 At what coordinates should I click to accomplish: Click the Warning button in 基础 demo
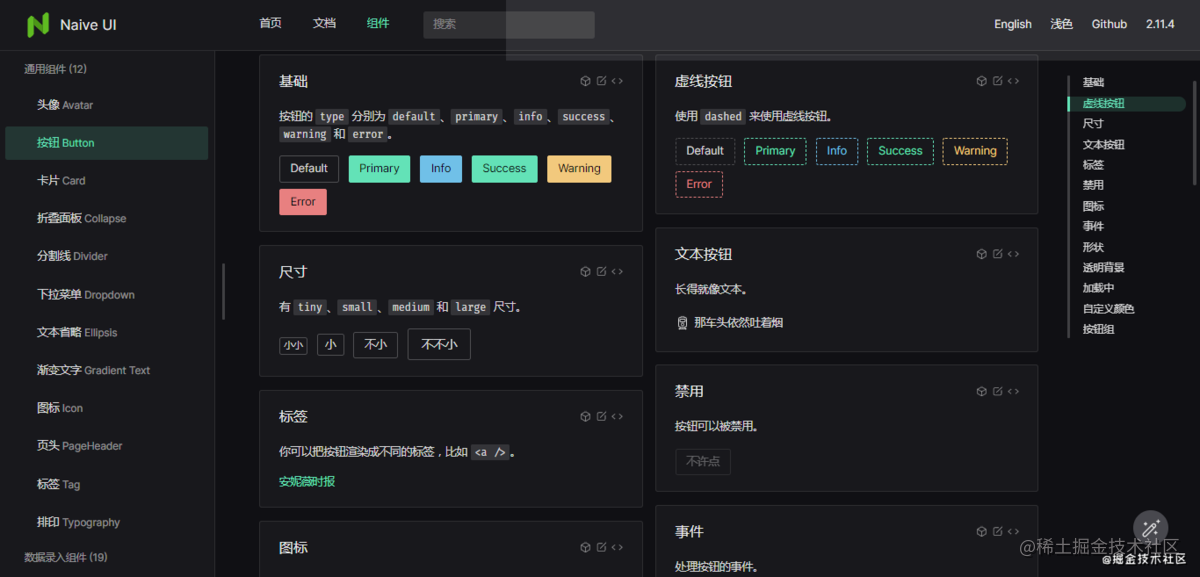tap(579, 168)
